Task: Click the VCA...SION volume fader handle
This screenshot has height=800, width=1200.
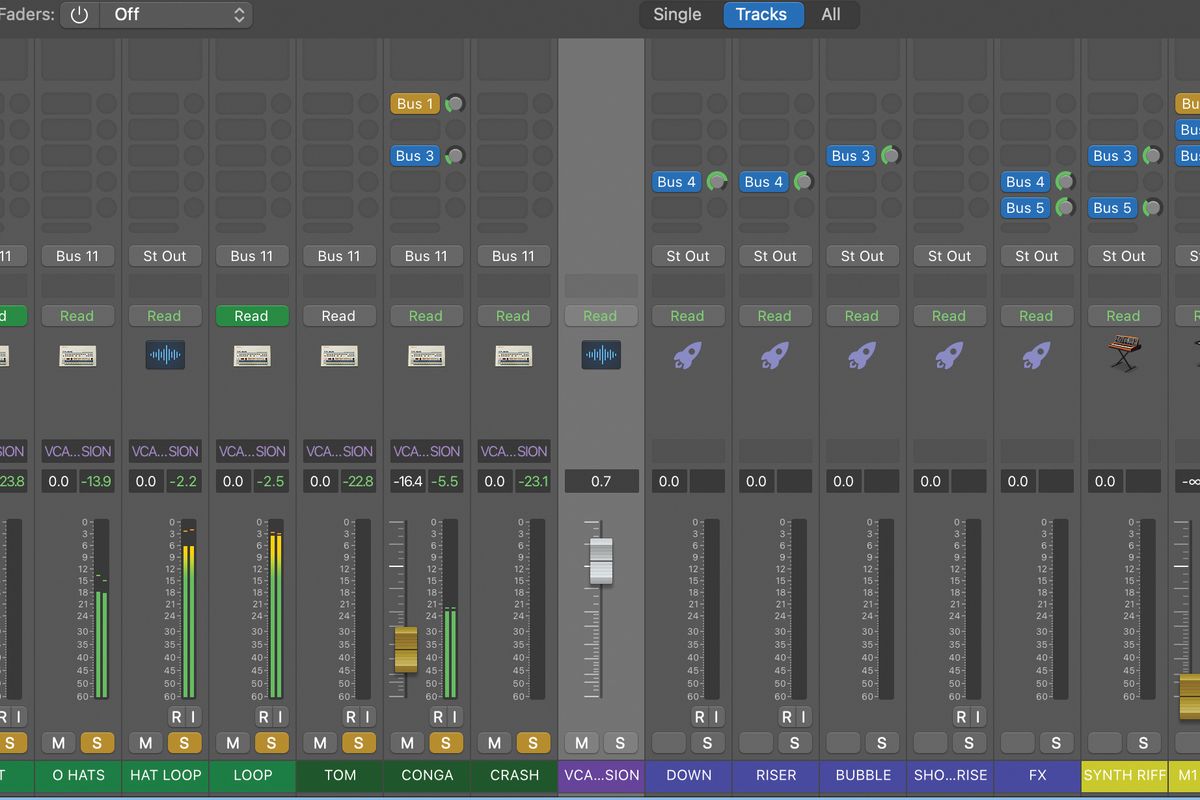Action: [x=600, y=561]
